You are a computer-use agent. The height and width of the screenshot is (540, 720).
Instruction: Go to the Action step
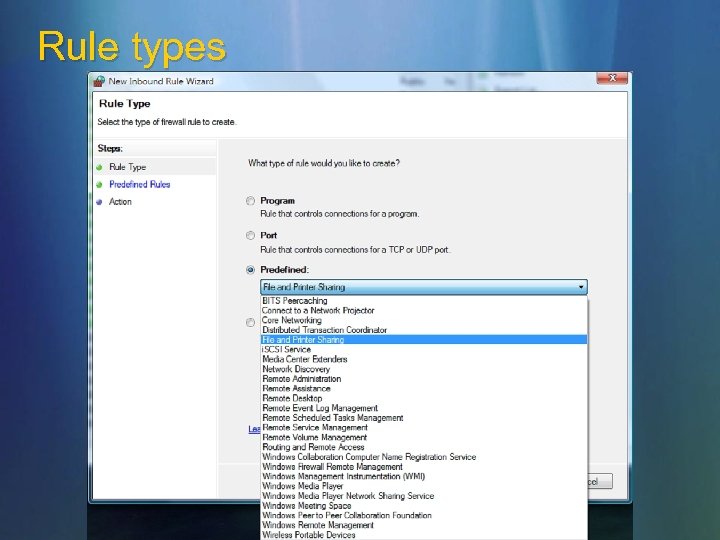pyautogui.click(x=120, y=202)
